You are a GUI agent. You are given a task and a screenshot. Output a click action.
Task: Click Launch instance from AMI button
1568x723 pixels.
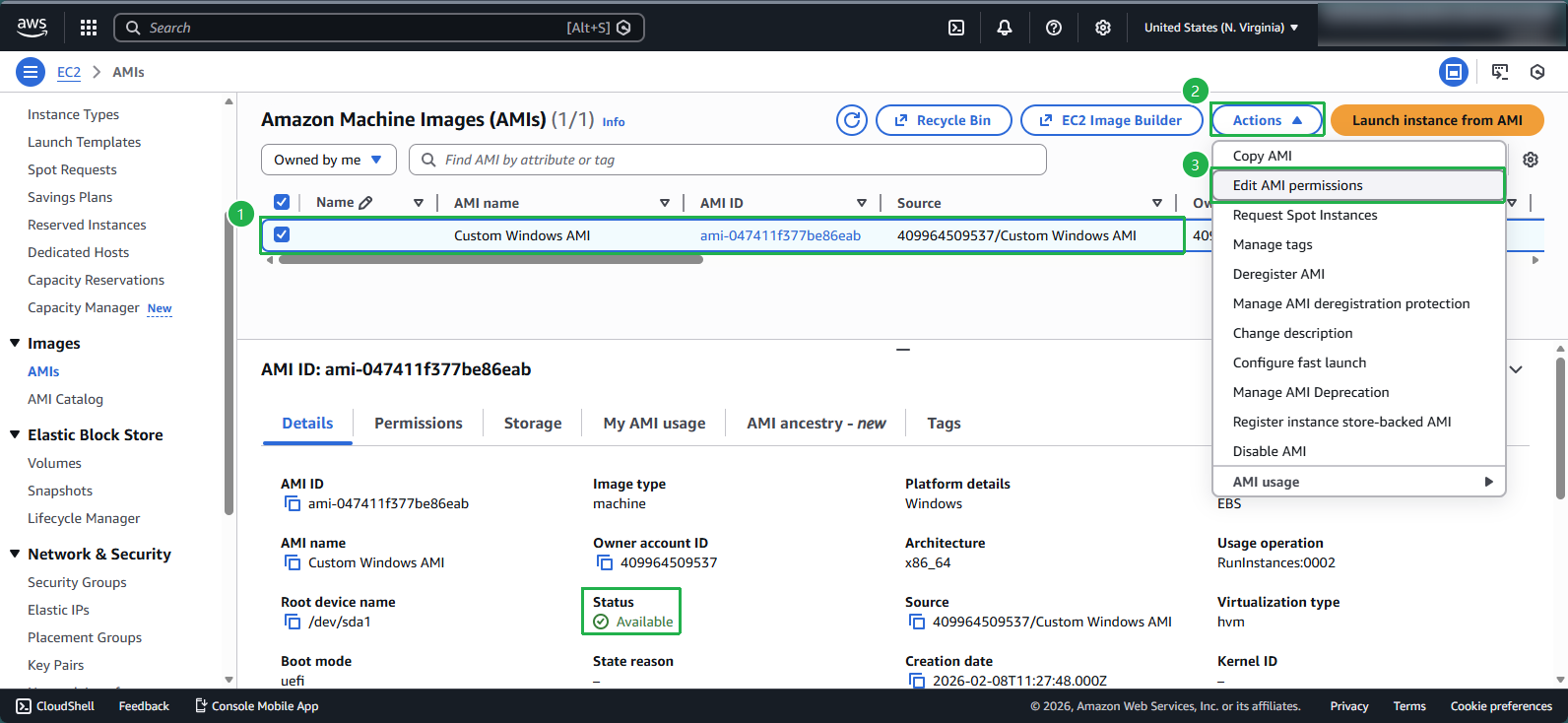pos(1436,120)
